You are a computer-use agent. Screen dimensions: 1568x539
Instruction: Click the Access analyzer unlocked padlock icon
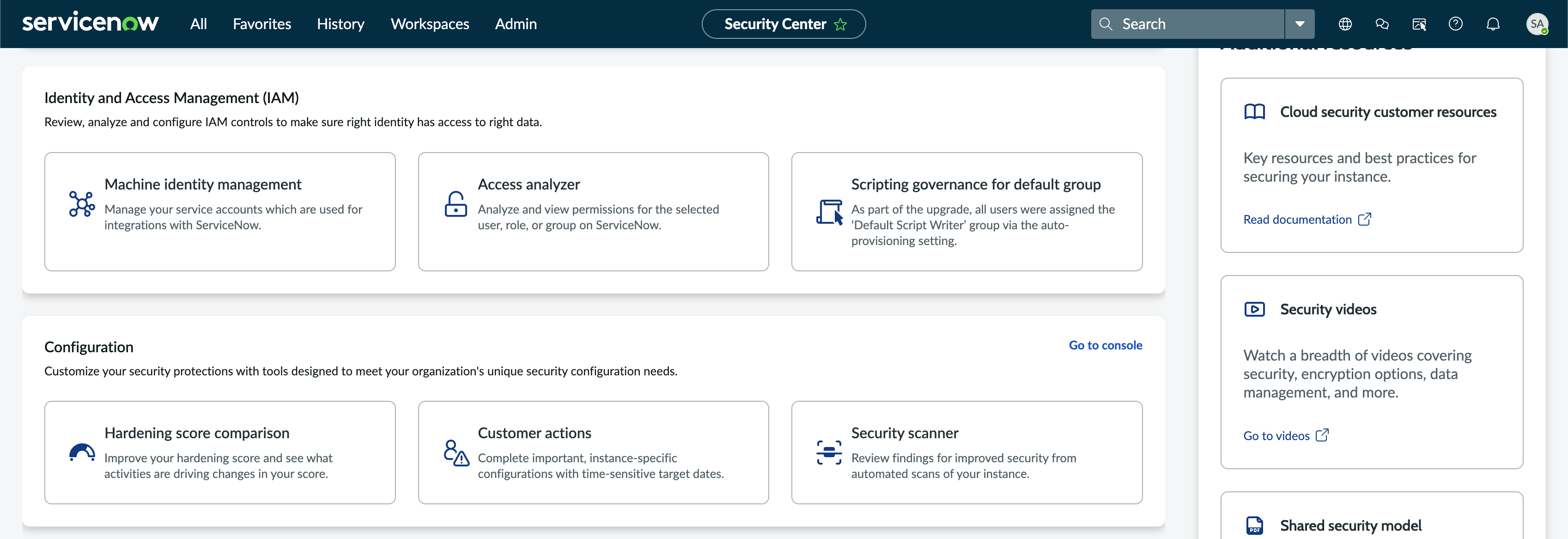456,204
